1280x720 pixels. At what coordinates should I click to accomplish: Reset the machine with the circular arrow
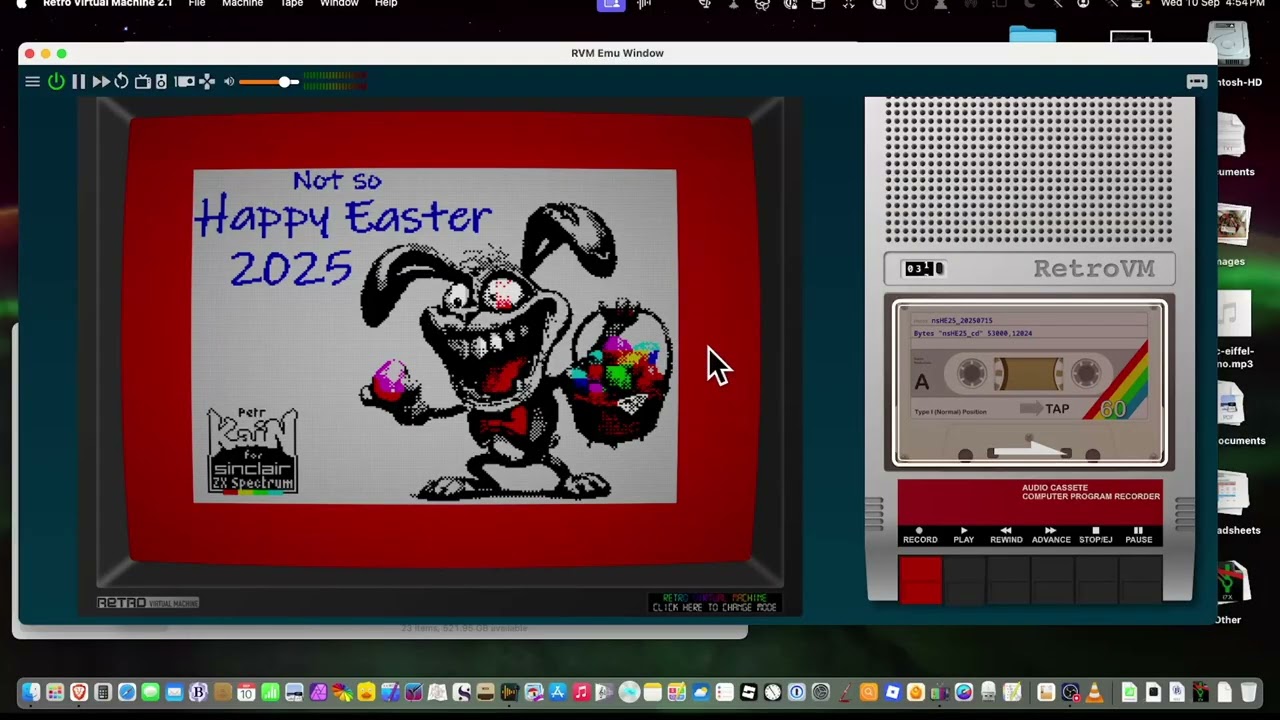pos(121,82)
